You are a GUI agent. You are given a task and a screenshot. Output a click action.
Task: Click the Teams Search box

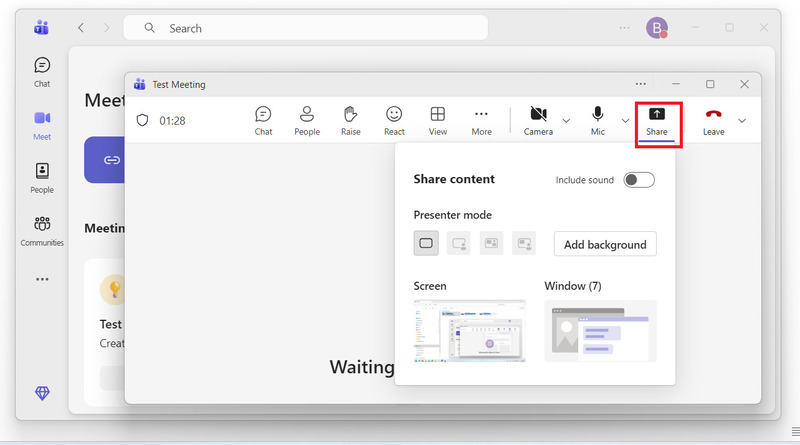pos(305,28)
